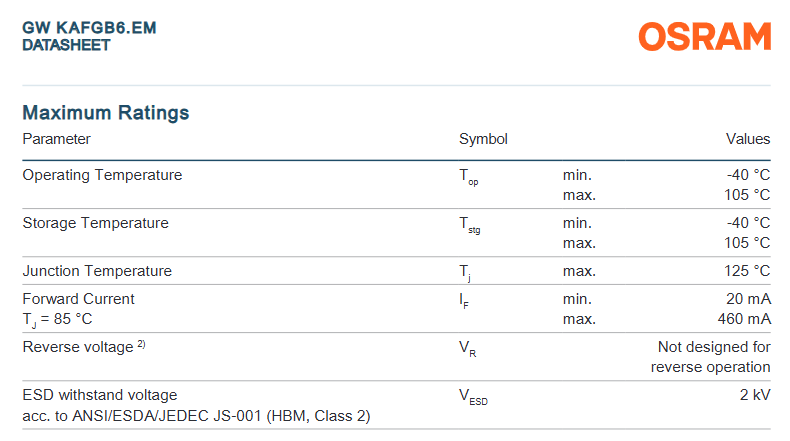Open footnote 2 next to Reverse voltage

pos(142,344)
